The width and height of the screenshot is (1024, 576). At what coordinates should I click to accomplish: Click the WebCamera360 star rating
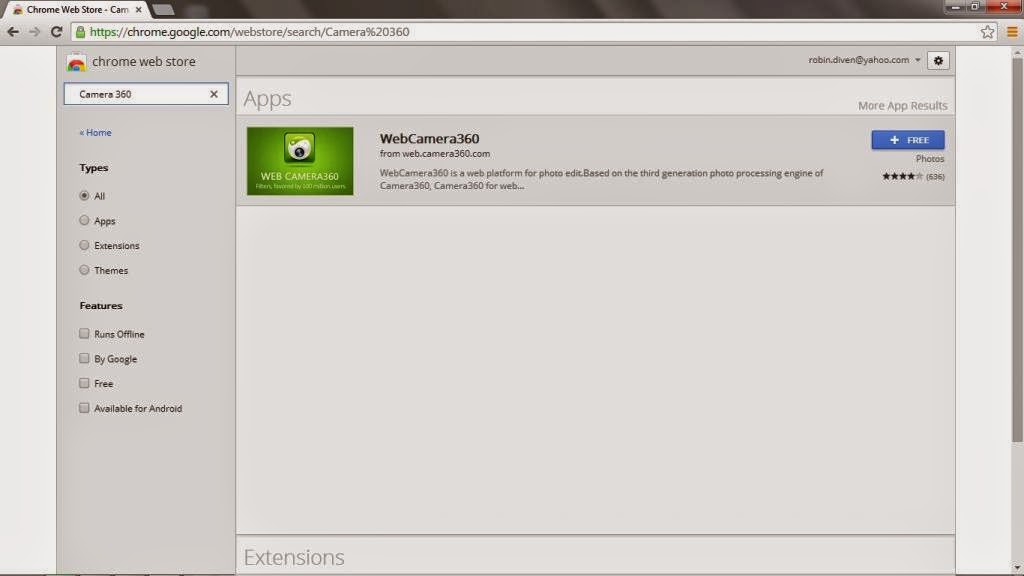[x=902, y=176]
